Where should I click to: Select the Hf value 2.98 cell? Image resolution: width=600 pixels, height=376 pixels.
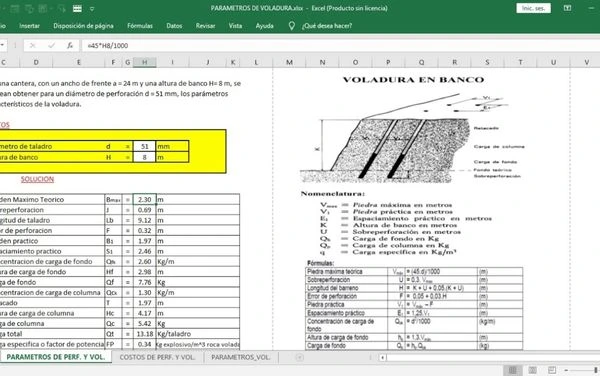pyautogui.click(x=144, y=272)
